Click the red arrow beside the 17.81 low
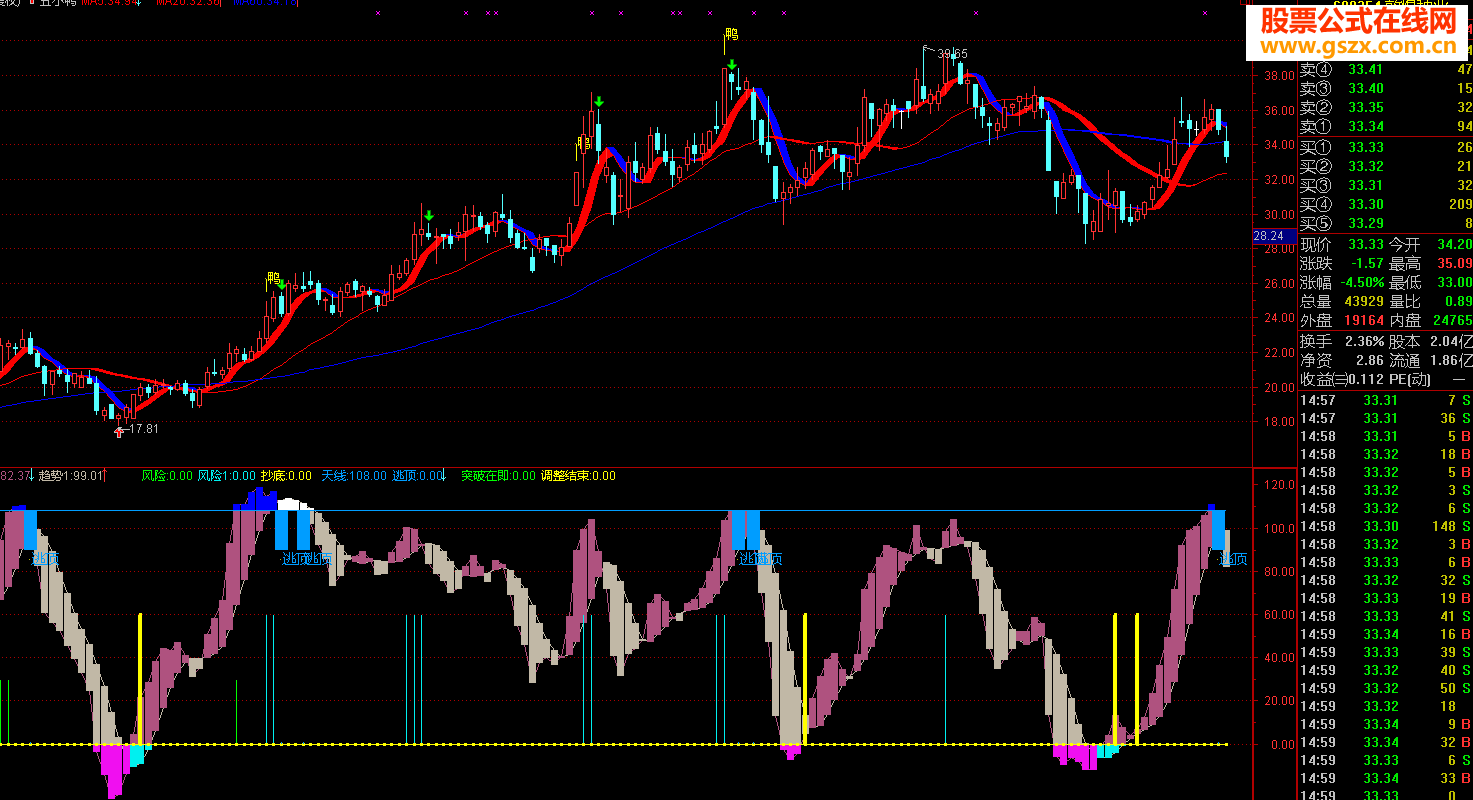Screen dimensions: 1473x800 tap(121, 431)
